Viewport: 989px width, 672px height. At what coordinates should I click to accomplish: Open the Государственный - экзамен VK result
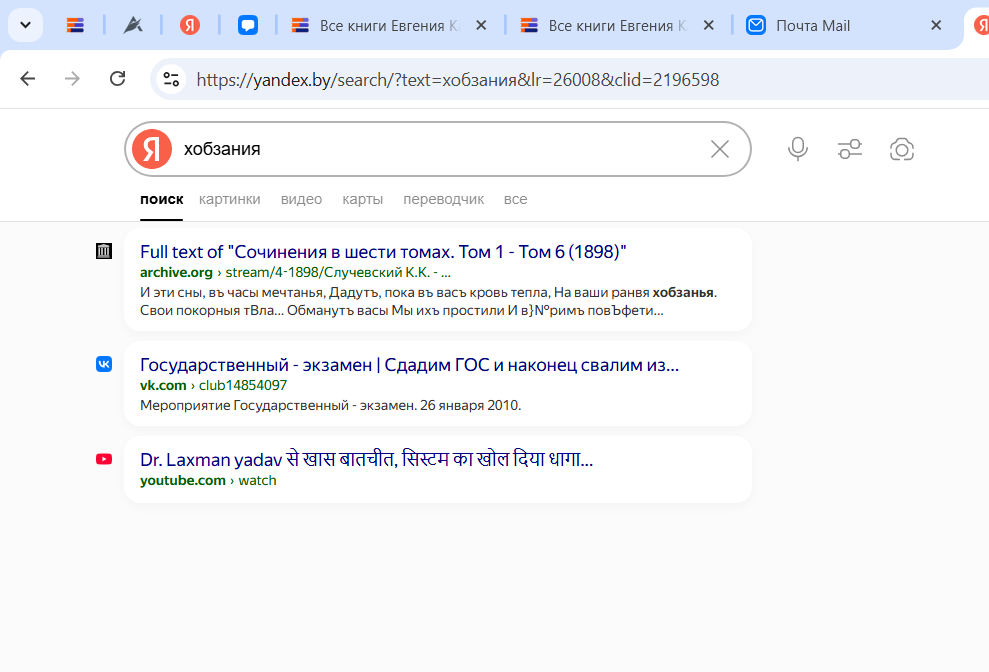click(409, 365)
